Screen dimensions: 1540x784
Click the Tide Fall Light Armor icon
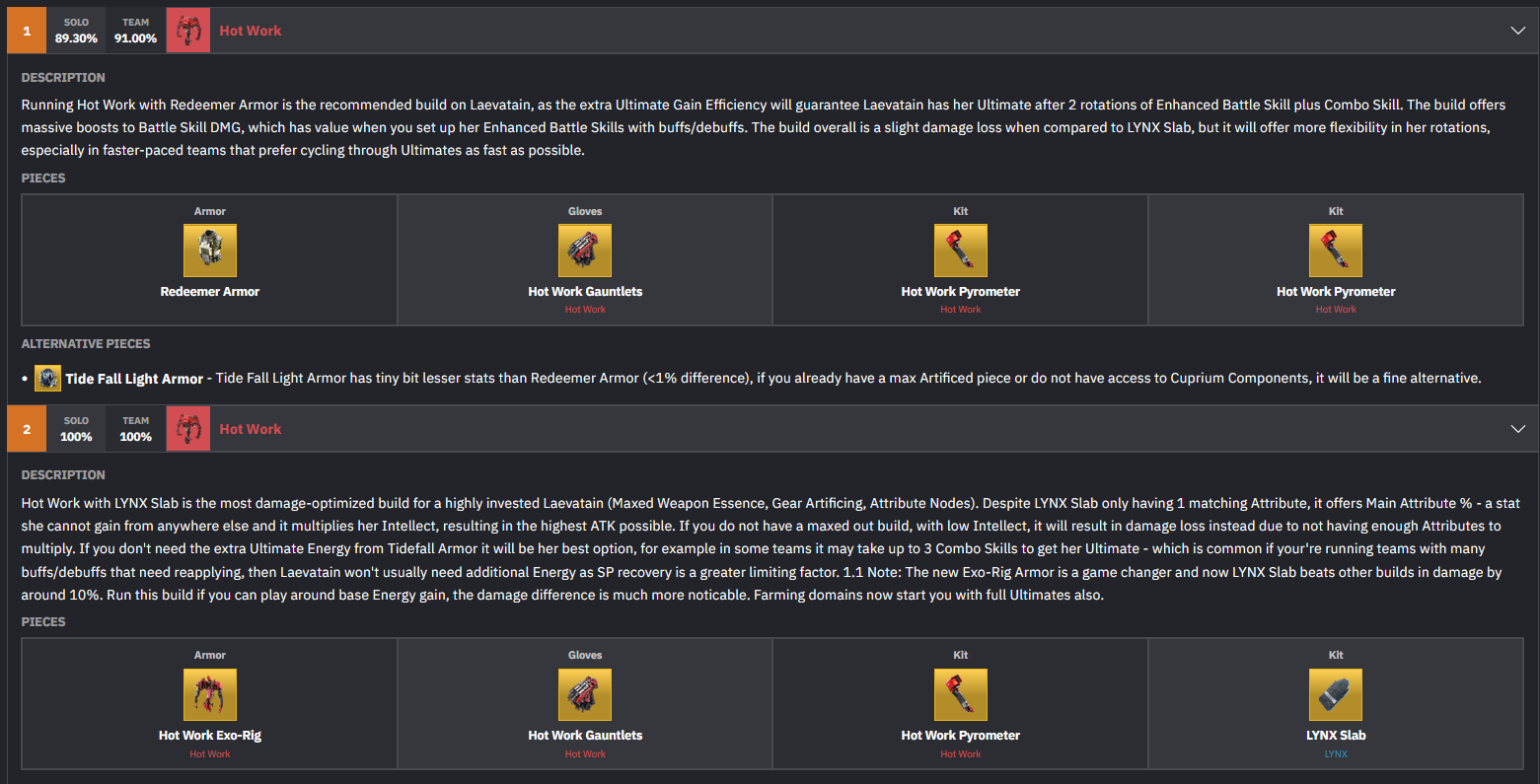(47, 378)
